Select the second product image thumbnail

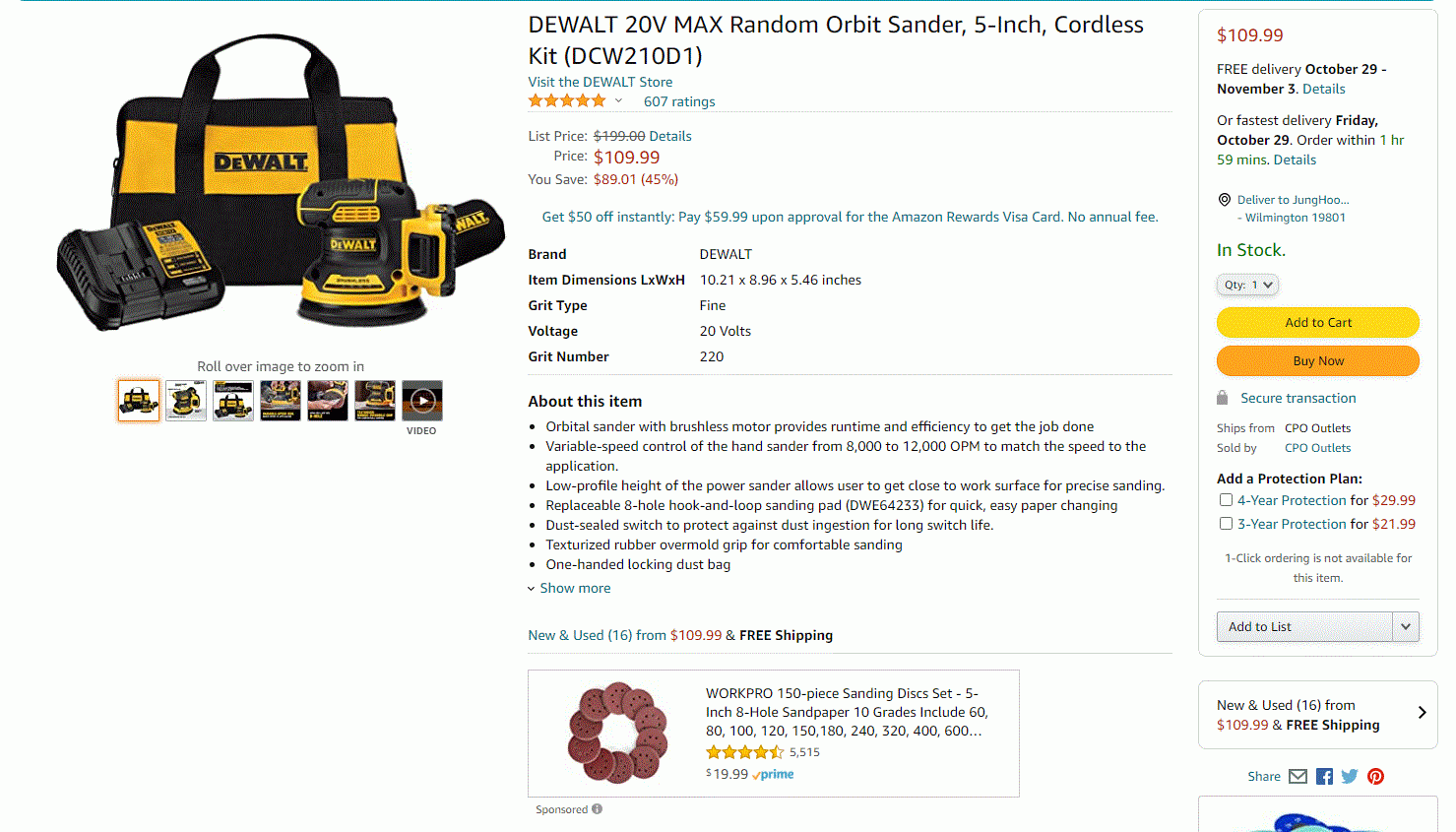tap(186, 401)
